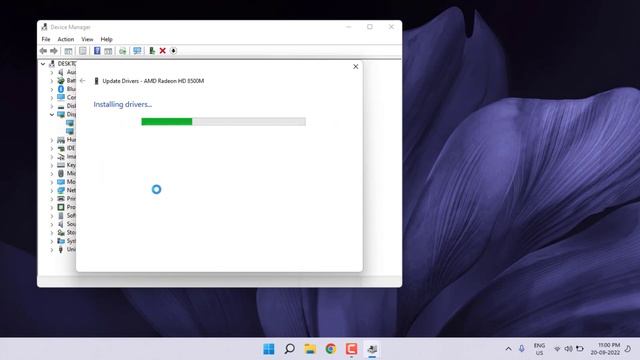Expand the System devices category arrow
Viewport: 640px width, 360px height.
[52, 241]
